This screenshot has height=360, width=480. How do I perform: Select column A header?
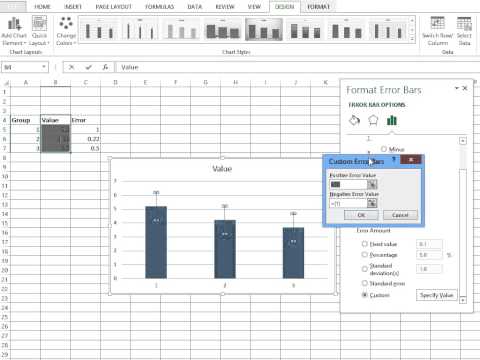click(x=25, y=82)
